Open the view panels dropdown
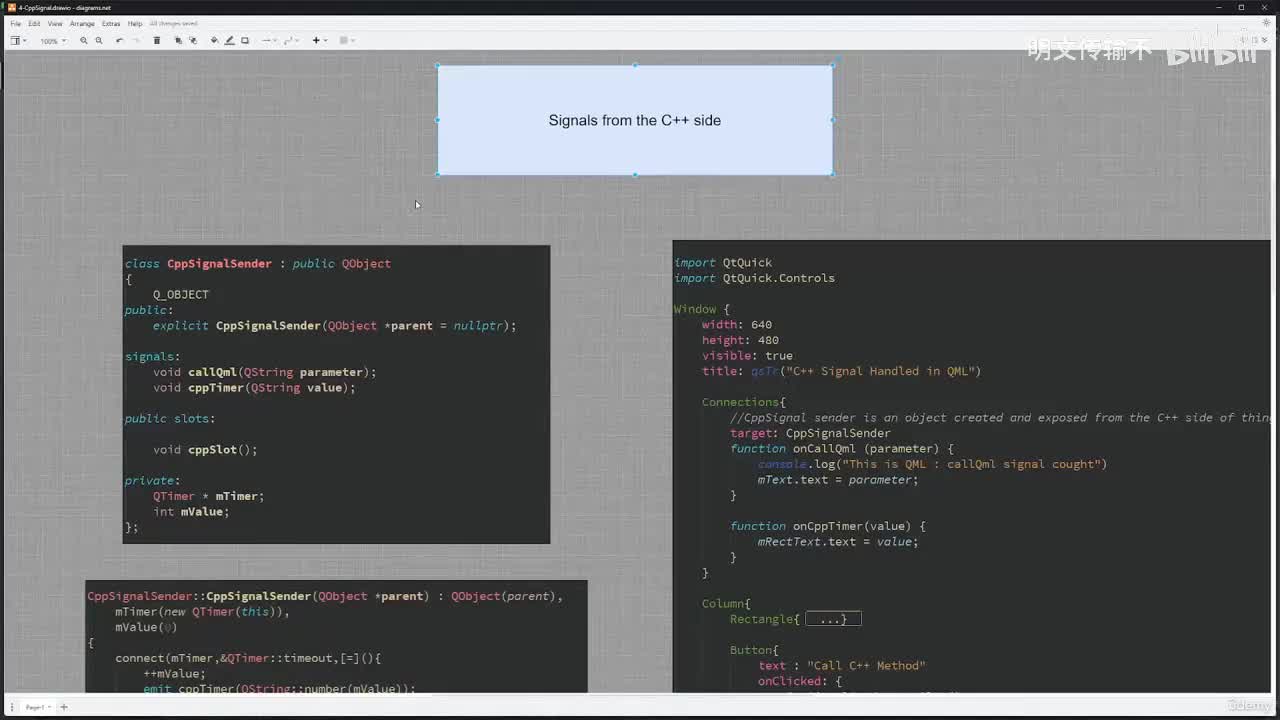Screen dimensions: 1280x720 point(18,41)
